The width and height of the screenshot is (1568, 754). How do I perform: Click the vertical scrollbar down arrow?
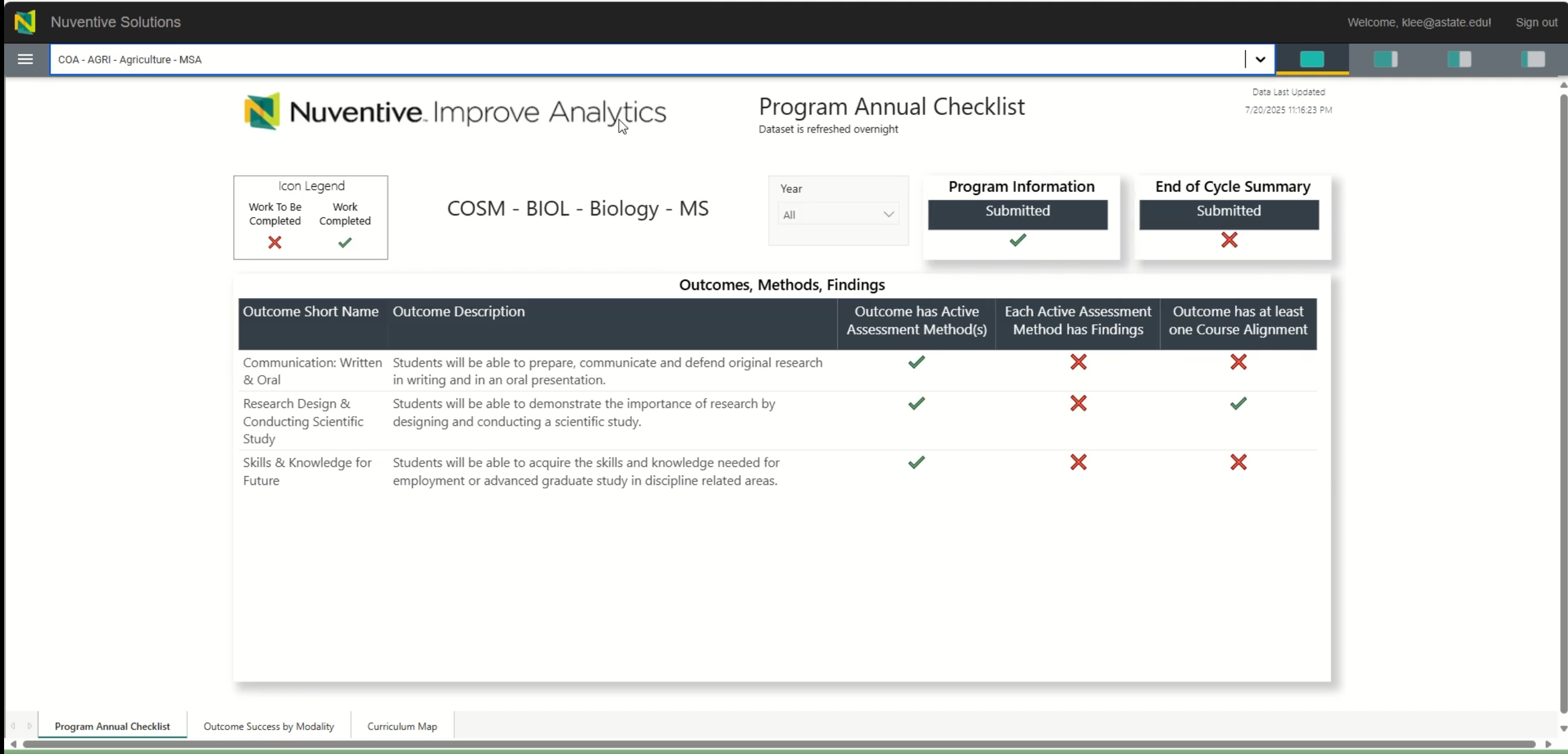coord(1563,728)
